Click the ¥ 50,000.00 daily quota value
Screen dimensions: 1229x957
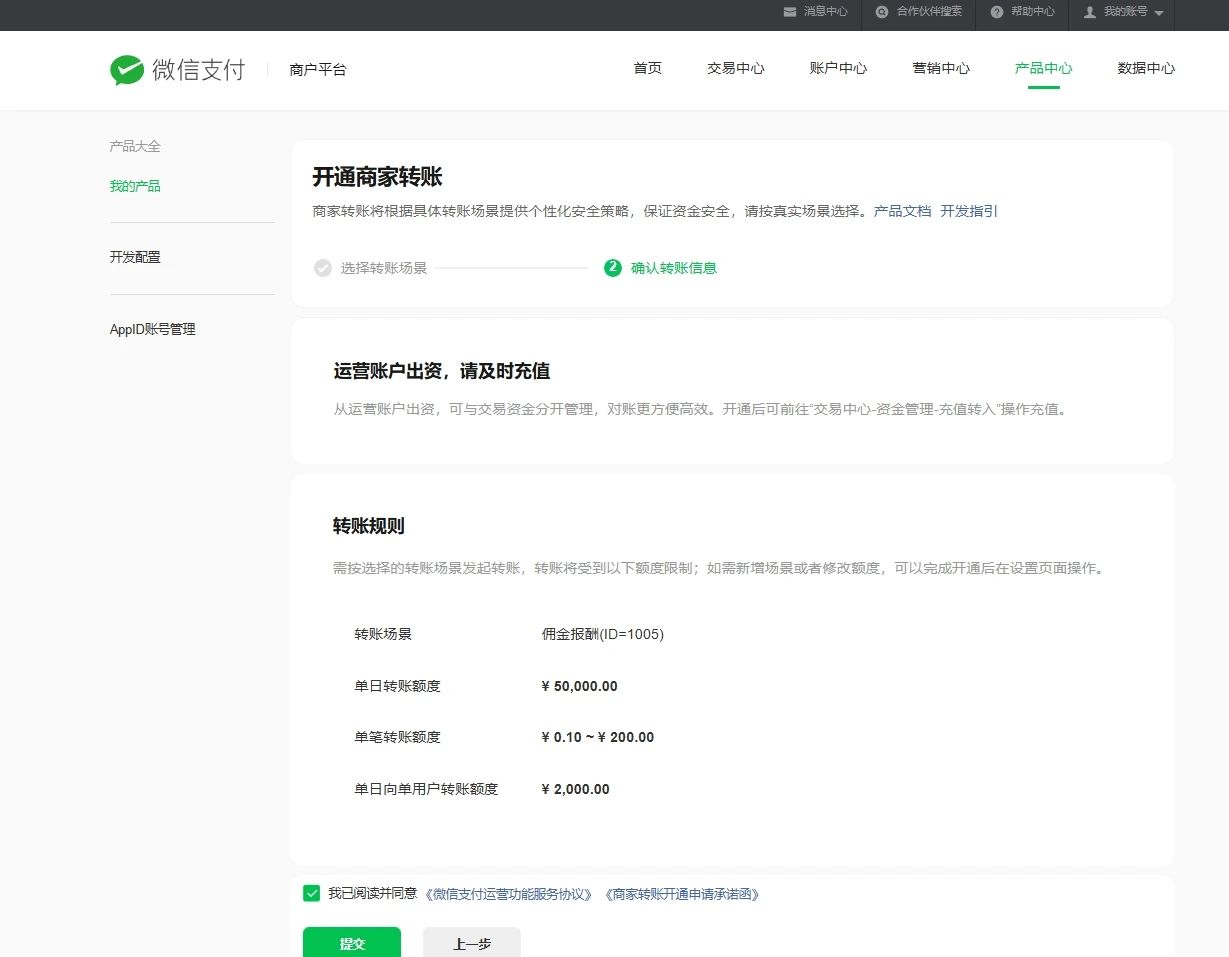(579, 686)
